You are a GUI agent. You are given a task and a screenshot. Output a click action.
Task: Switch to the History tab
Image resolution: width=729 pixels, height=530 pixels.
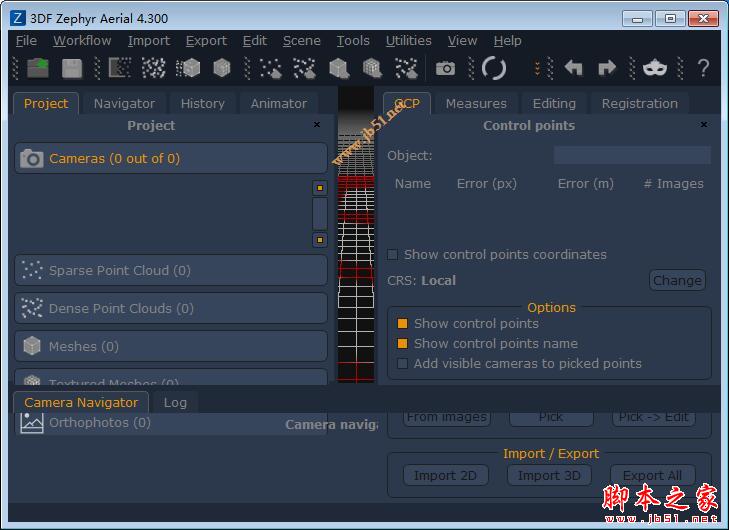point(203,103)
